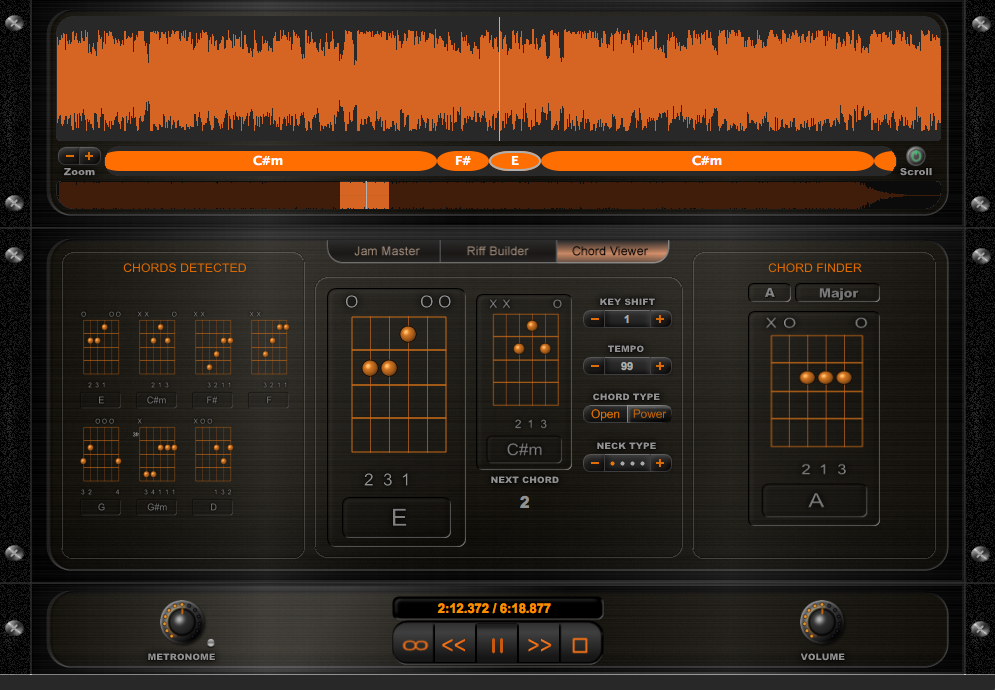Pause the playing track
The height and width of the screenshot is (690, 995).
[497, 643]
